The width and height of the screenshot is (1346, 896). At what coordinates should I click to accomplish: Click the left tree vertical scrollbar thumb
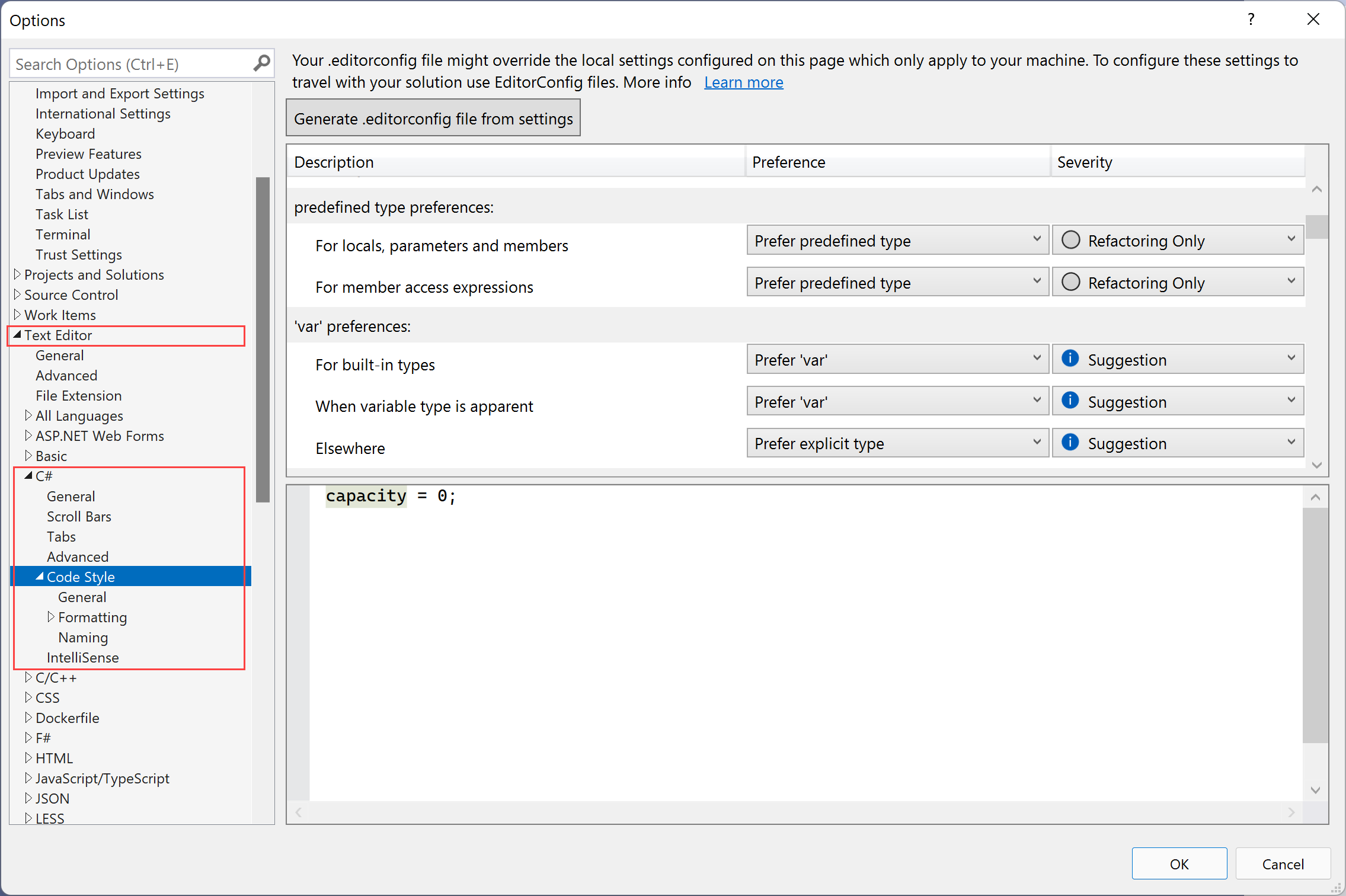pyautogui.click(x=263, y=339)
